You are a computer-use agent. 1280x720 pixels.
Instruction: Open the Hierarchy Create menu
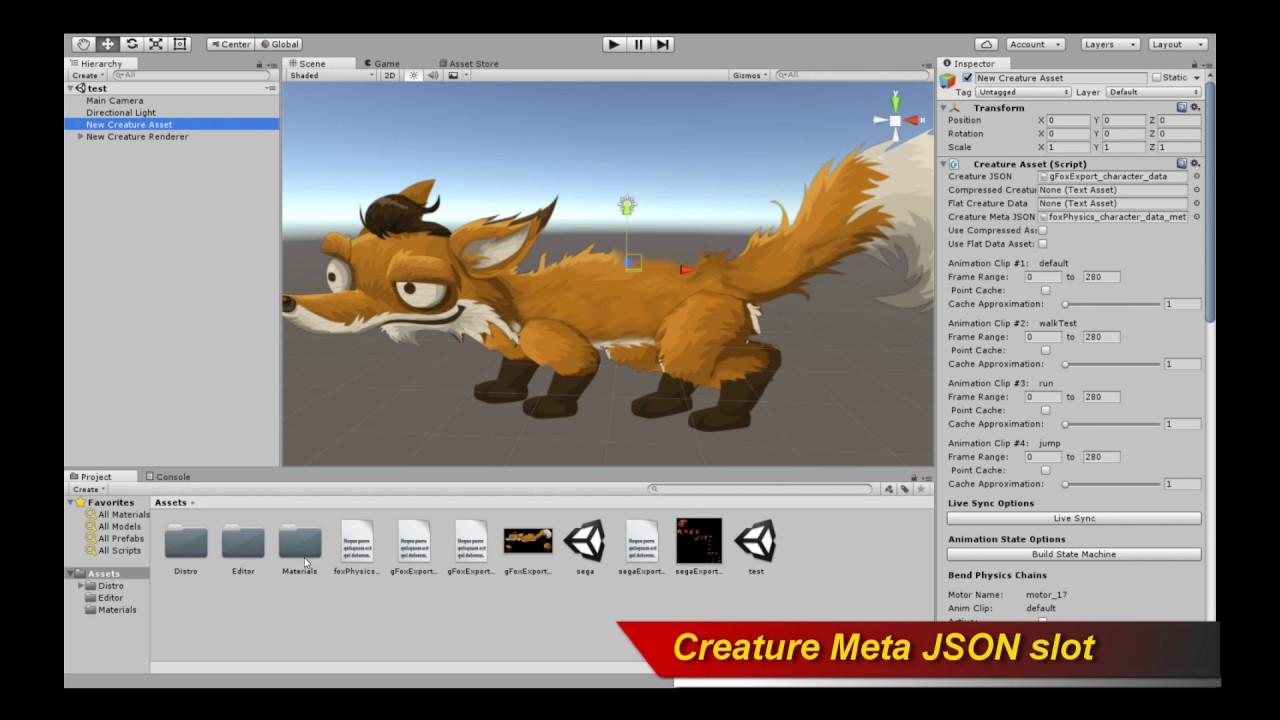pos(88,75)
